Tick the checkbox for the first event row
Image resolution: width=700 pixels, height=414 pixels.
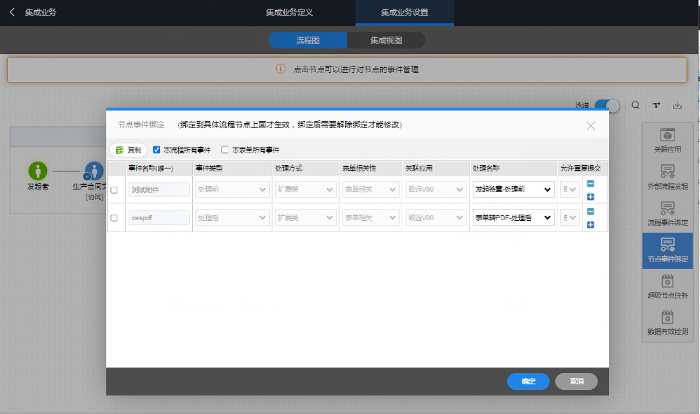point(114,189)
